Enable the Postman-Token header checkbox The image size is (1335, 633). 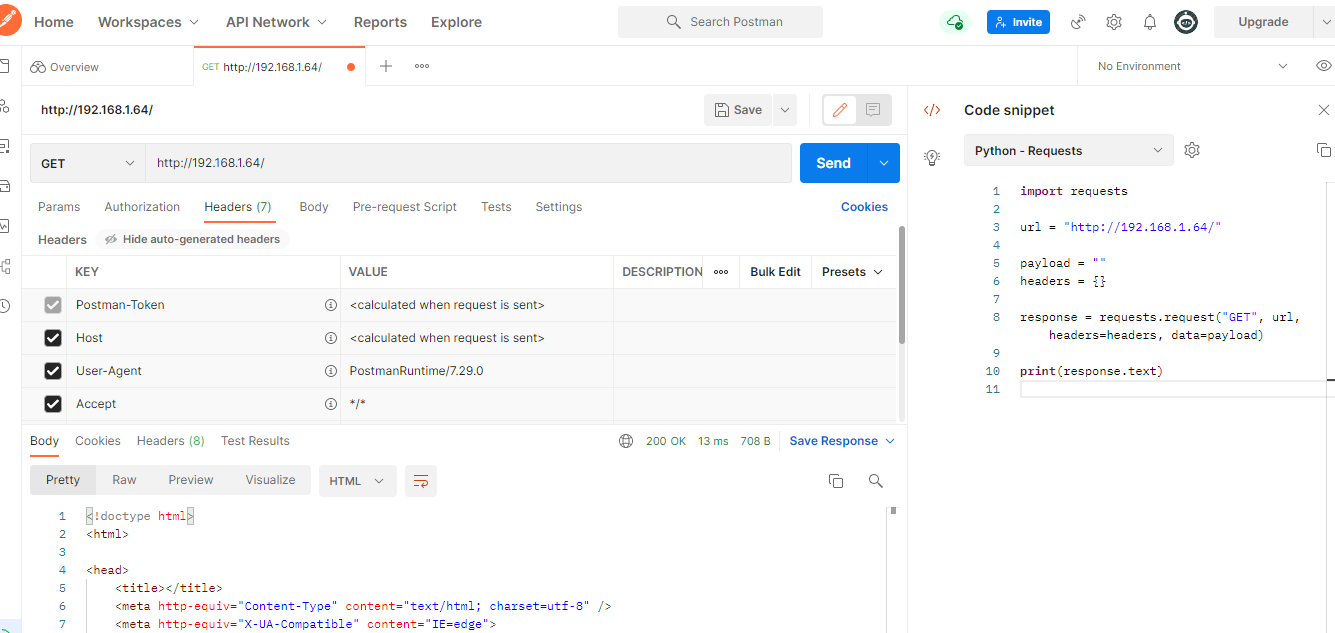point(52,304)
